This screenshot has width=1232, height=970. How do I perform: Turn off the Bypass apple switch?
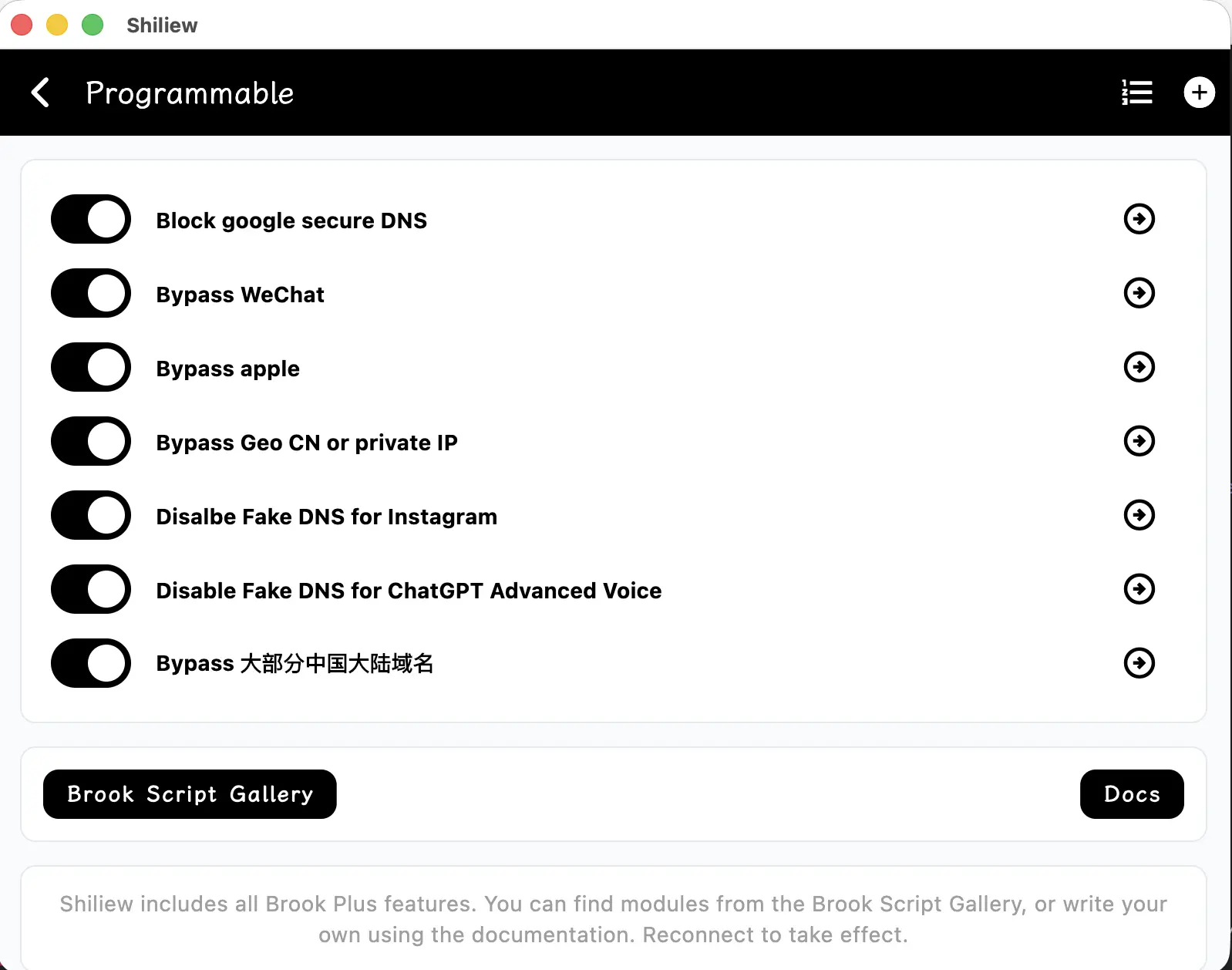[x=91, y=367]
